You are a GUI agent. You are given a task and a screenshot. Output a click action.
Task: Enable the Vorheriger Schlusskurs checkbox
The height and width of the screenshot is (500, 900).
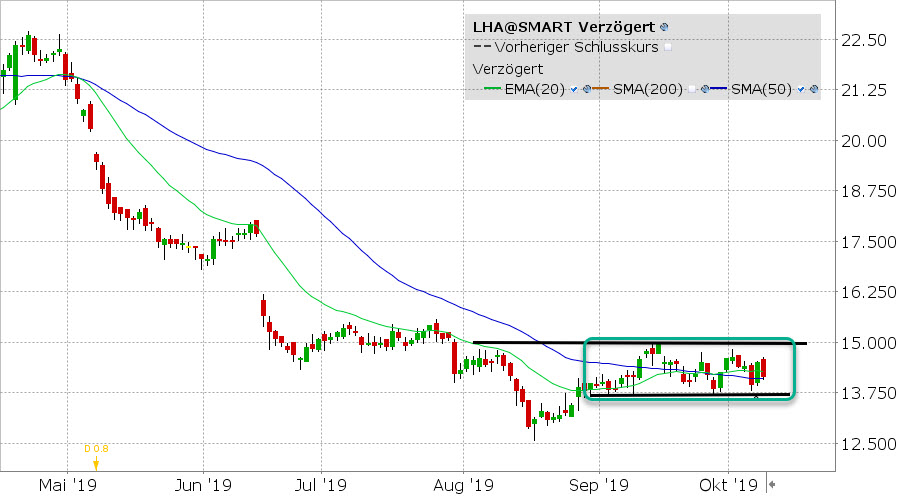tap(668, 48)
